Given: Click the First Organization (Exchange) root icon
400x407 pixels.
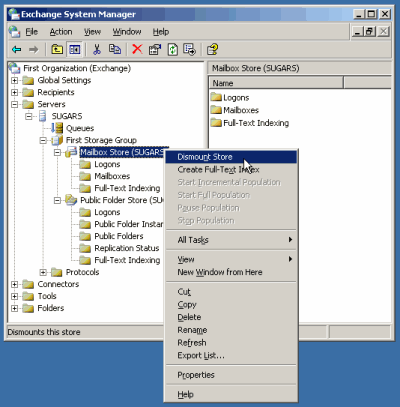Looking at the screenshot, I should tap(14, 68).
